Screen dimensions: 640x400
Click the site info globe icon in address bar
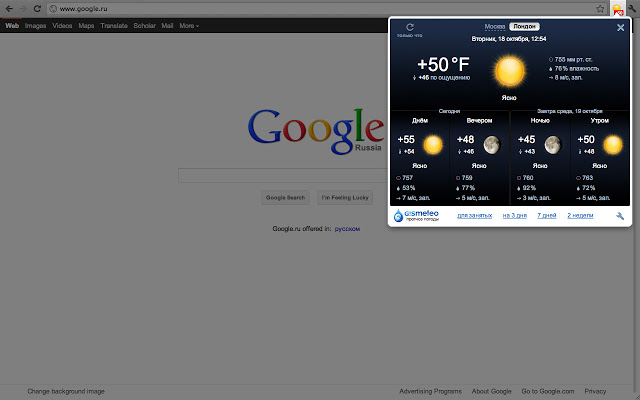click(53, 9)
